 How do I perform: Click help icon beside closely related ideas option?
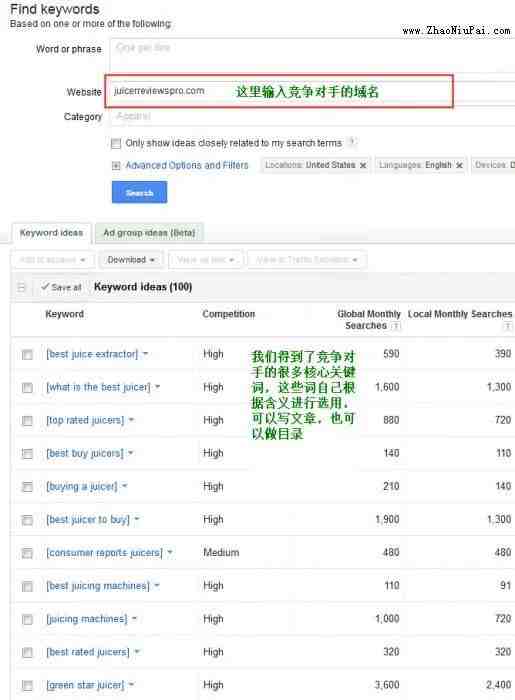click(x=352, y=142)
